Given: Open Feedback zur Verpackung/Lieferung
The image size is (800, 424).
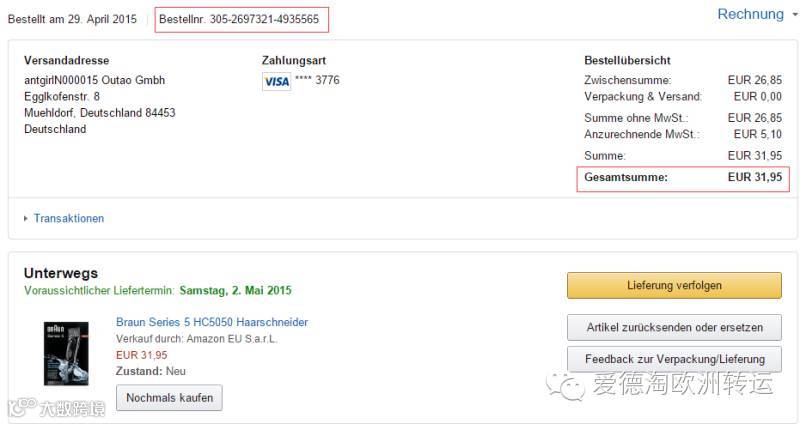Looking at the screenshot, I should pyautogui.click(x=674, y=359).
